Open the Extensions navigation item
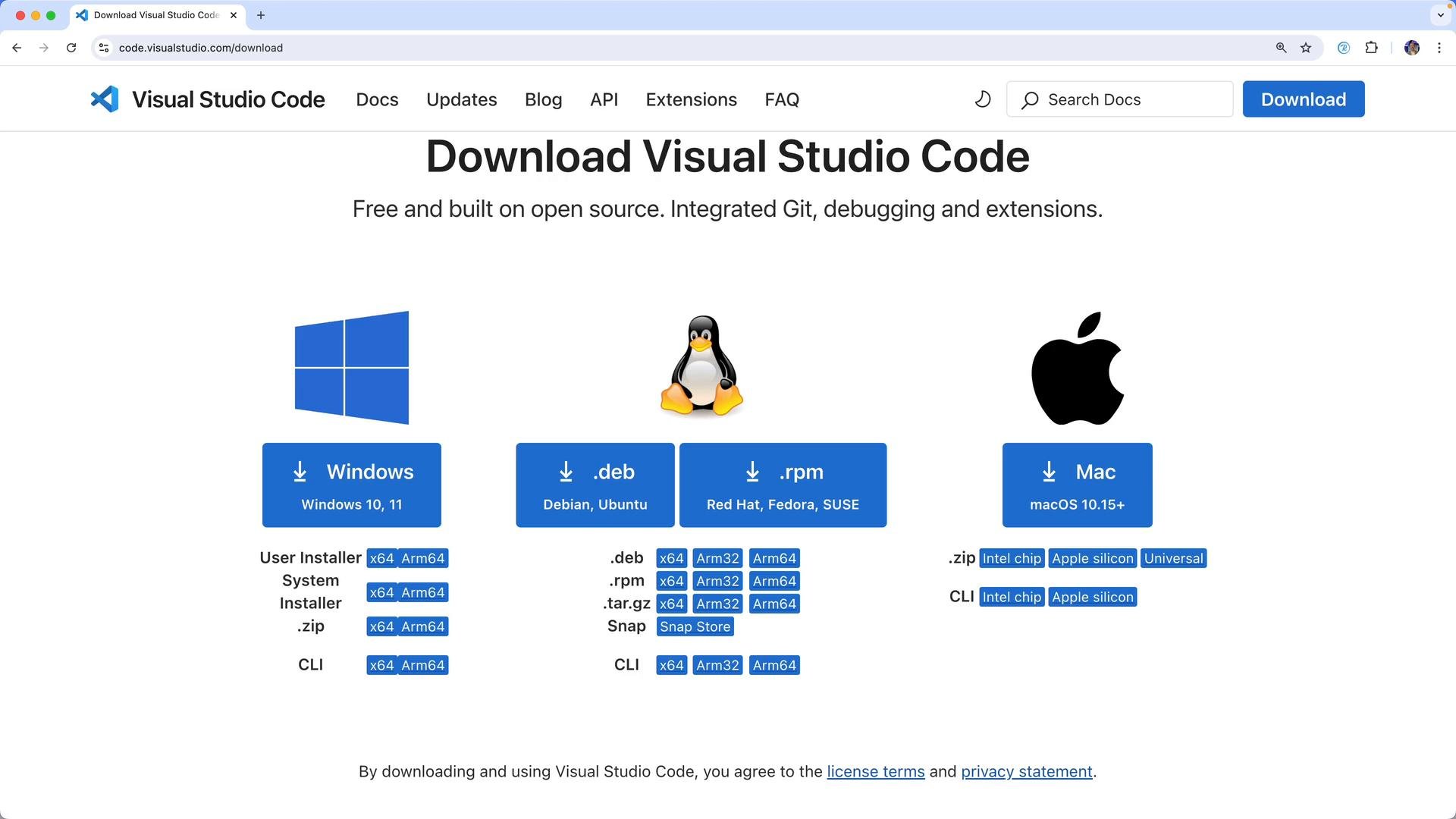 point(692,99)
